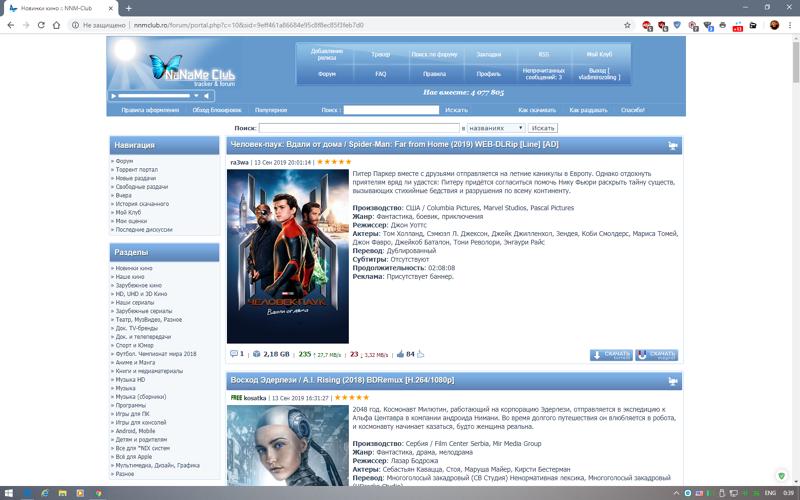Open 'Торрент портал' navigation link

click(x=137, y=169)
